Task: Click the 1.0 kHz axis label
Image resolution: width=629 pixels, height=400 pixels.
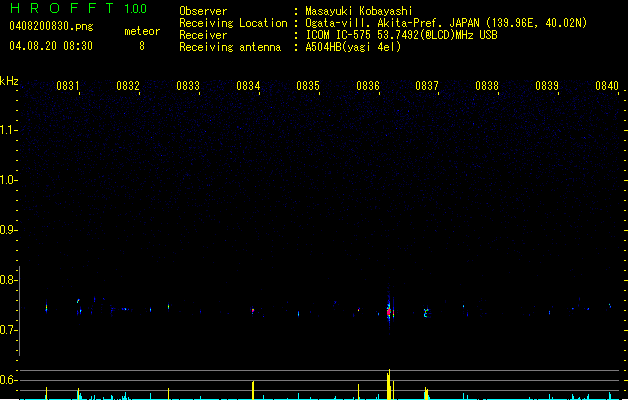Action: (x=8, y=180)
